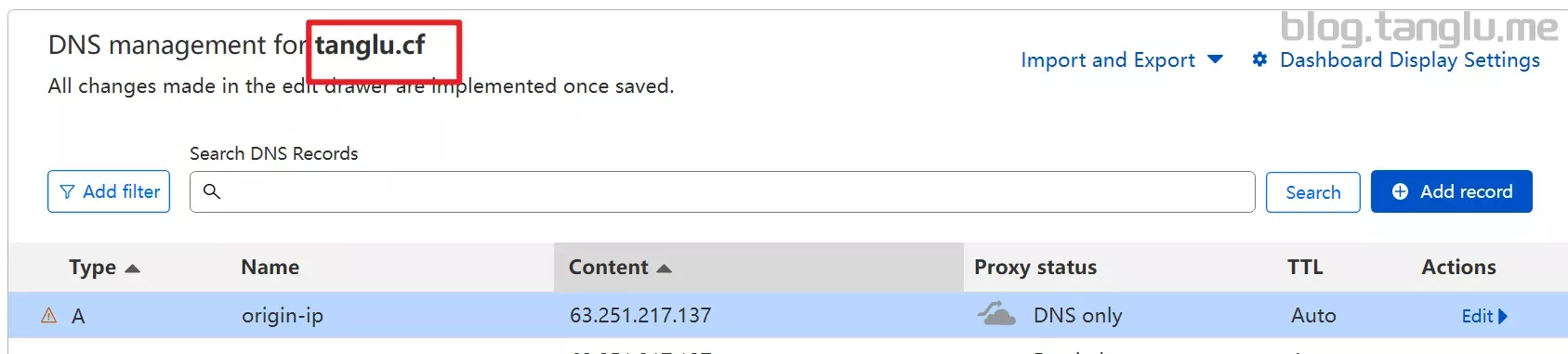
Task: Click the TTL column header
Action: click(x=1305, y=268)
